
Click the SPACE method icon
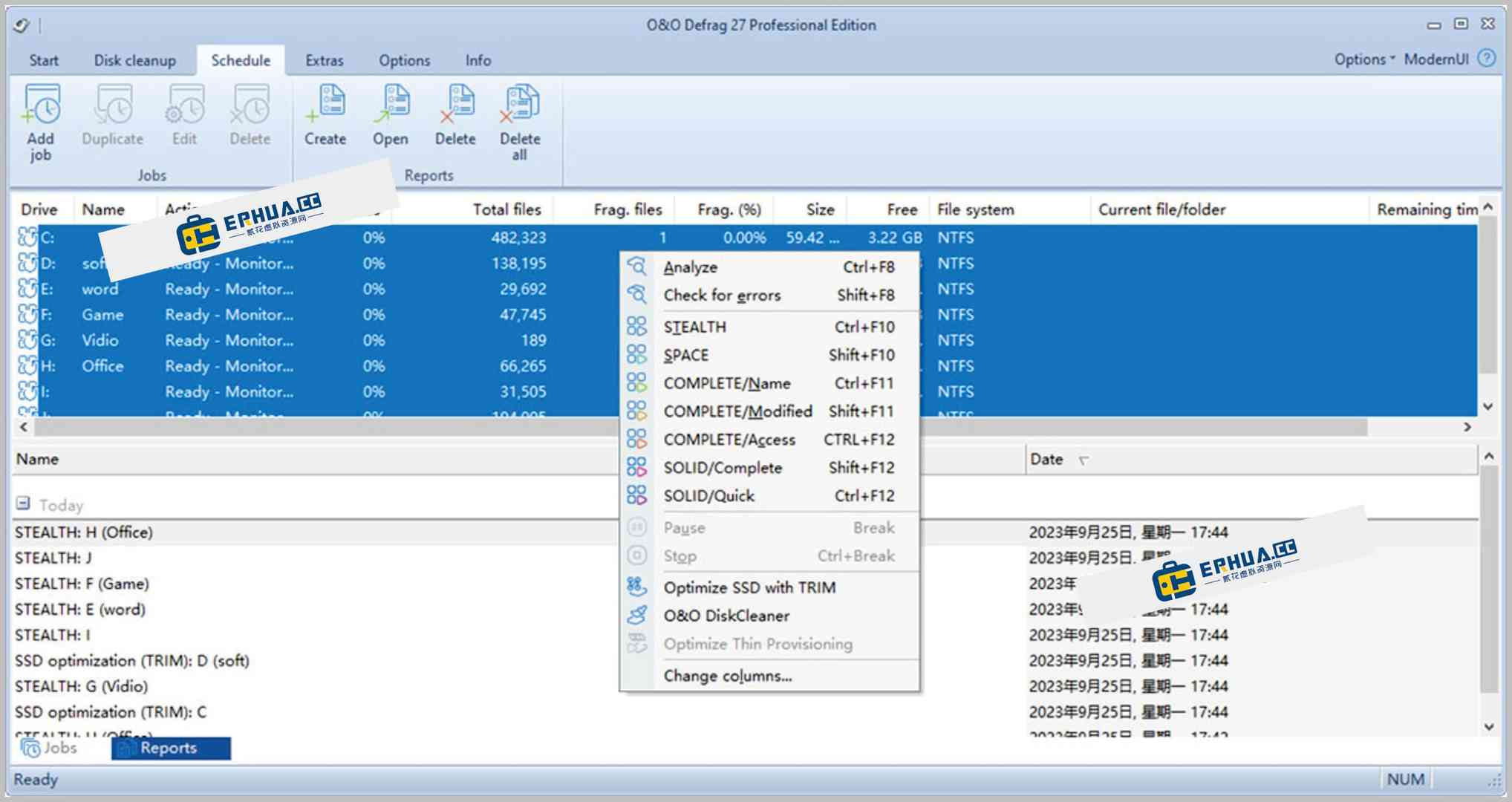point(636,355)
